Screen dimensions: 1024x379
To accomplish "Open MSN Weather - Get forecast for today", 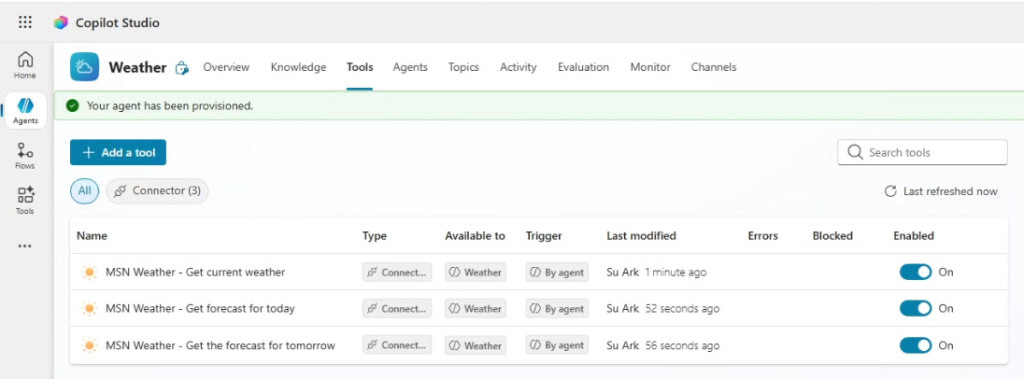I will coord(200,308).
